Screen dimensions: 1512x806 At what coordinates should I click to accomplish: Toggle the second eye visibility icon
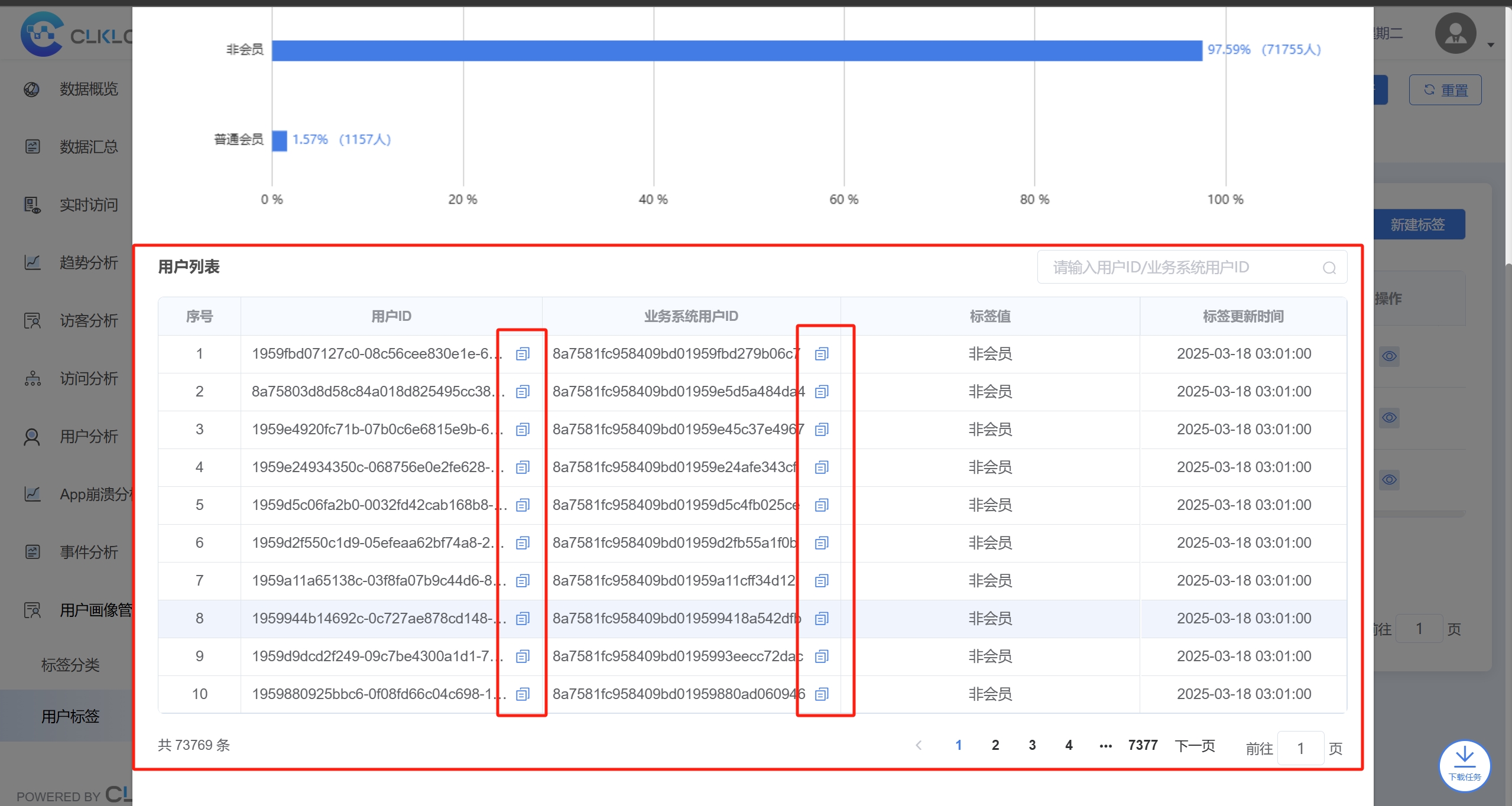(x=1390, y=418)
